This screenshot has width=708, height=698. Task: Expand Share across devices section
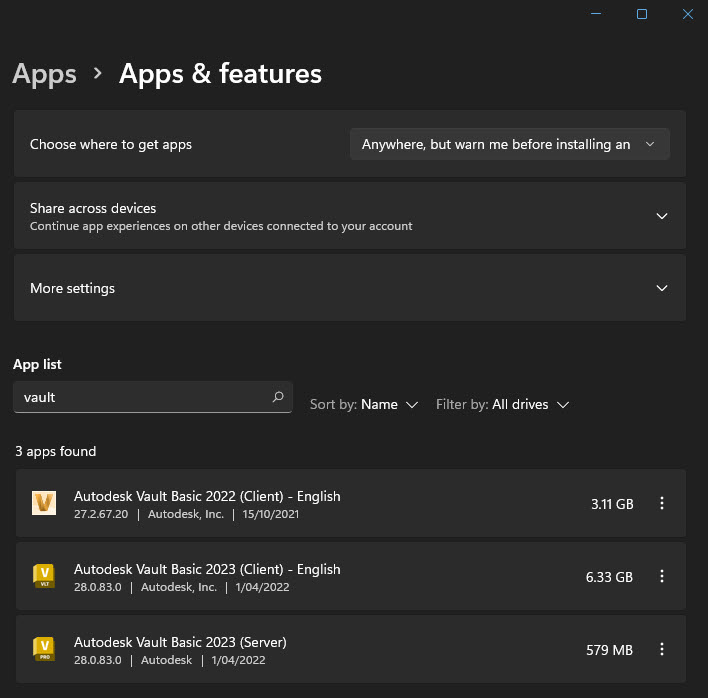click(x=661, y=216)
